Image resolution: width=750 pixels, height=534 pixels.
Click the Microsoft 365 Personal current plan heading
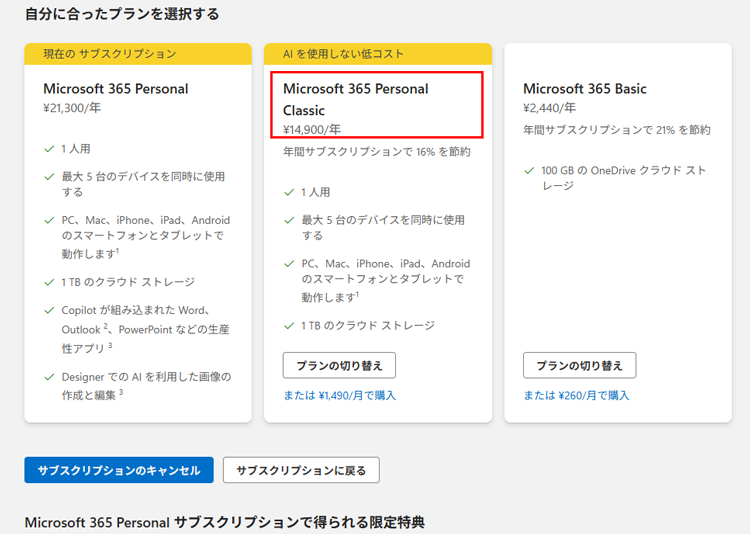pyautogui.click(x=116, y=89)
